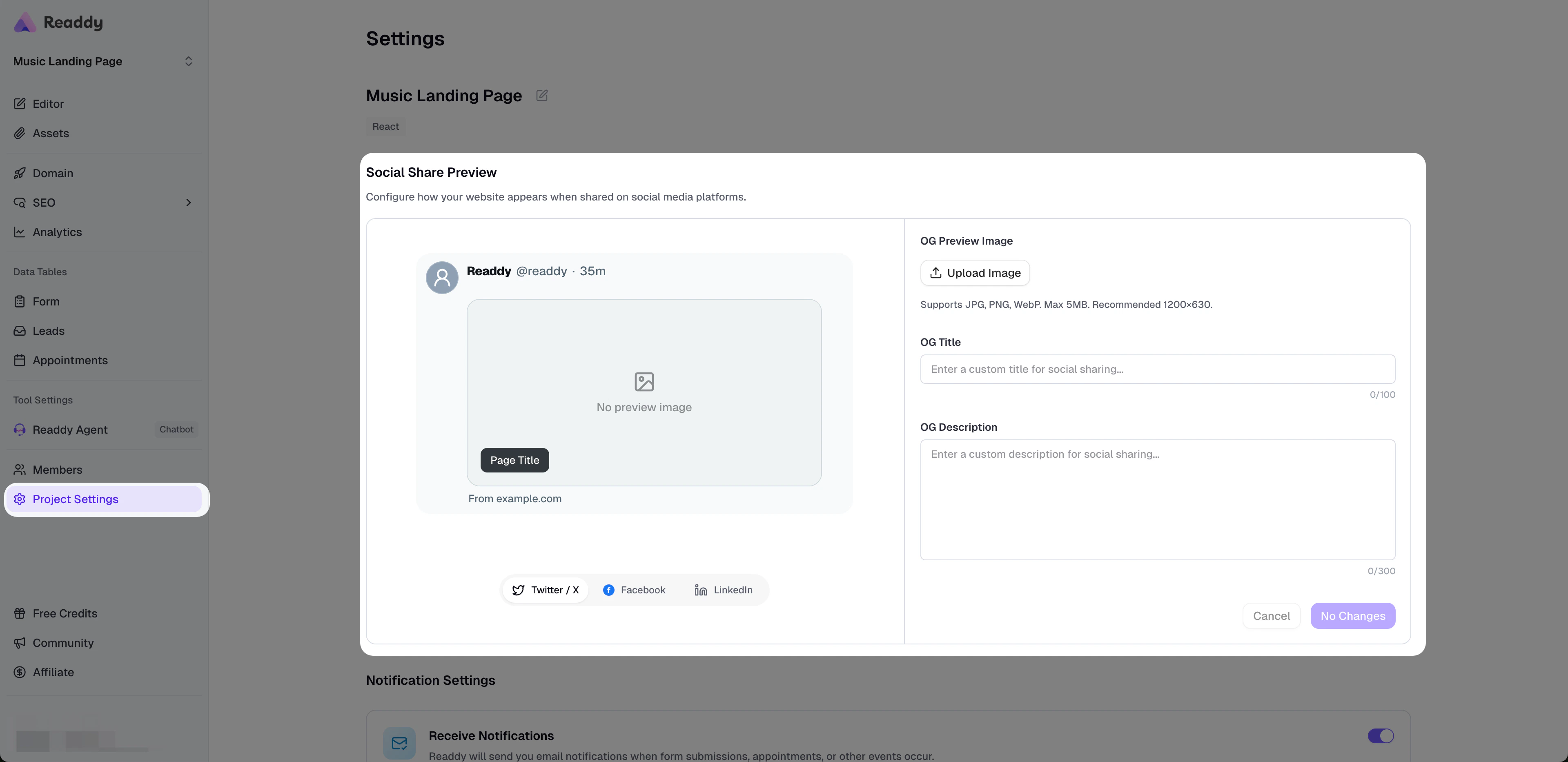This screenshot has height=762, width=1568.
Task: Click the Readdy Agent chatbot icon
Action: [x=20, y=429]
